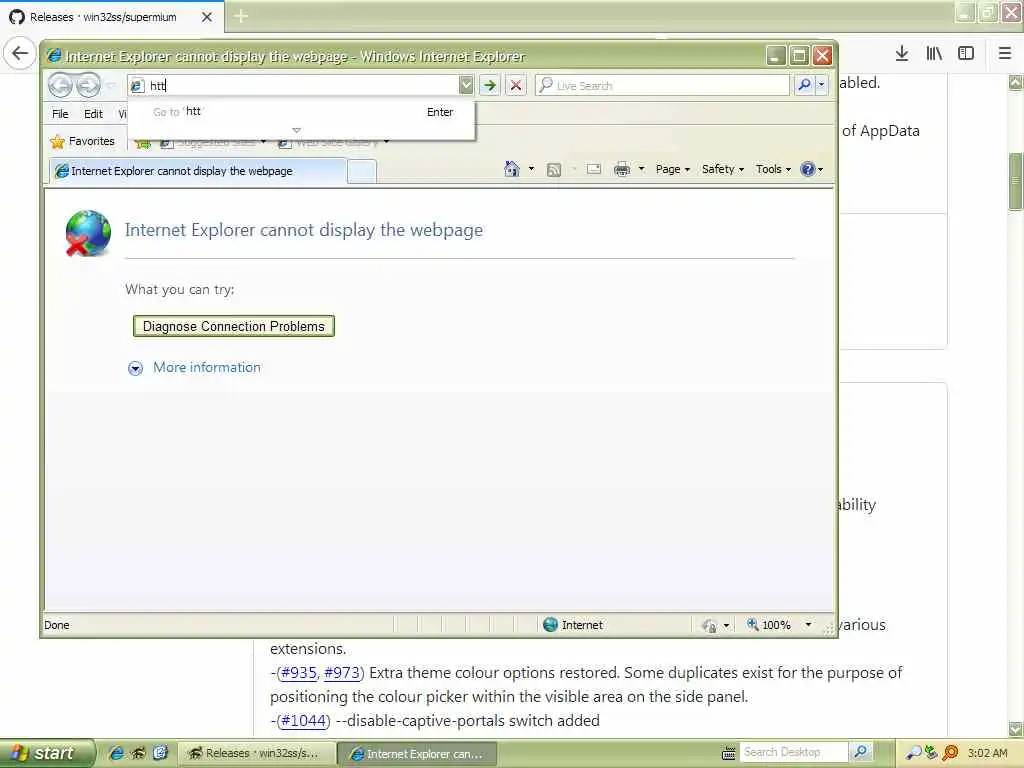The image size is (1024, 768).
Task: Toggle the sidebar icon in background browser
Action: pyautogui.click(x=966, y=53)
